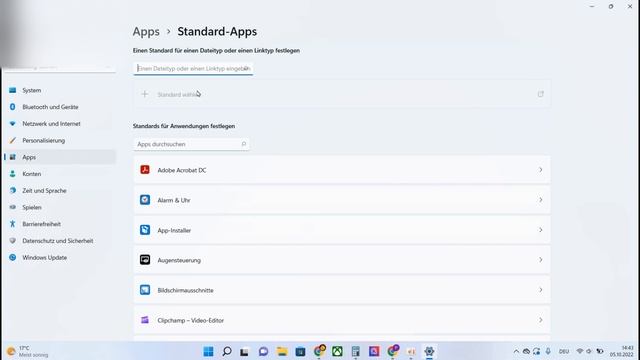Expand the Alarm & Uhr chevron
This screenshot has height=360, width=640.
[540, 200]
